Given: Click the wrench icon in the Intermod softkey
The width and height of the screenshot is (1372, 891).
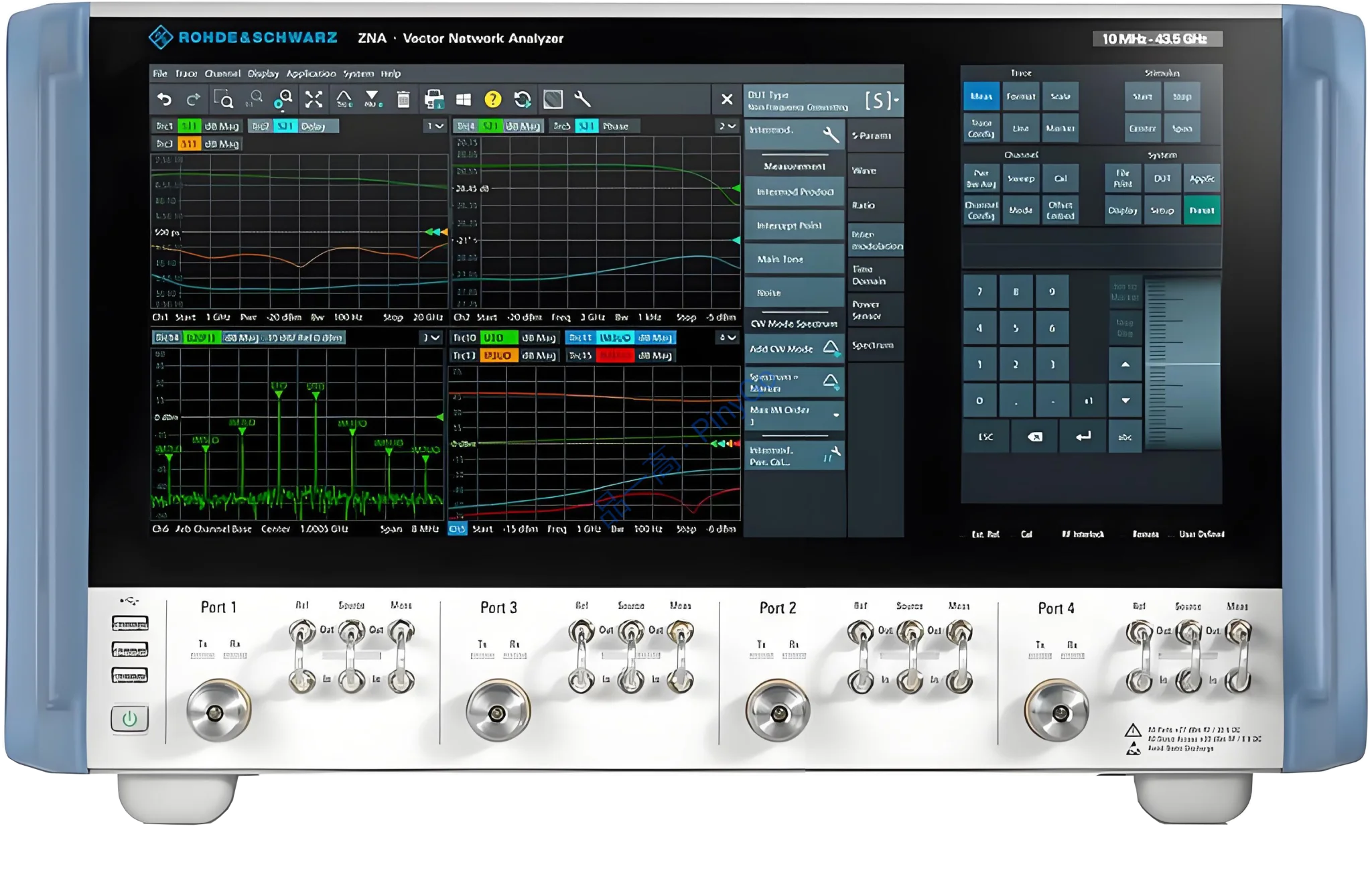Looking at the screenshot, I should 831,134.
